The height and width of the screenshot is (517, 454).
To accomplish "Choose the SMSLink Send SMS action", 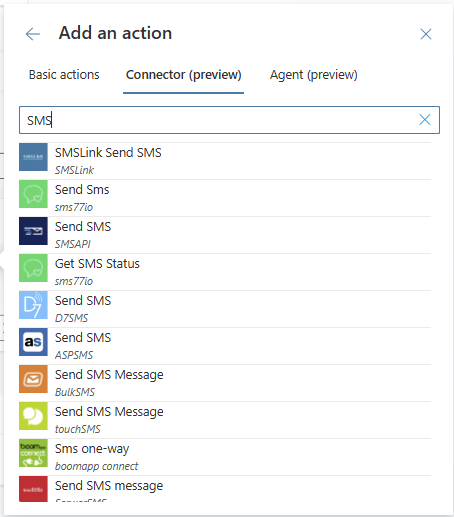I will [x=225, y=161].
